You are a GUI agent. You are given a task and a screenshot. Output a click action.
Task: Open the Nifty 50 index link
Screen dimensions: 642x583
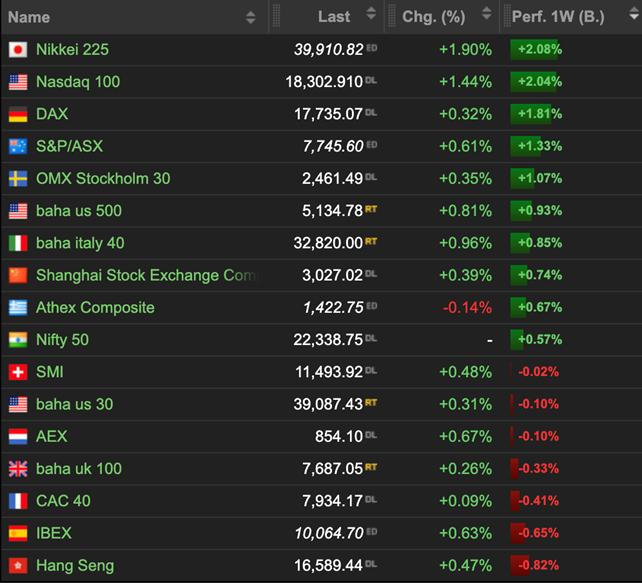[x=62, y=340]
